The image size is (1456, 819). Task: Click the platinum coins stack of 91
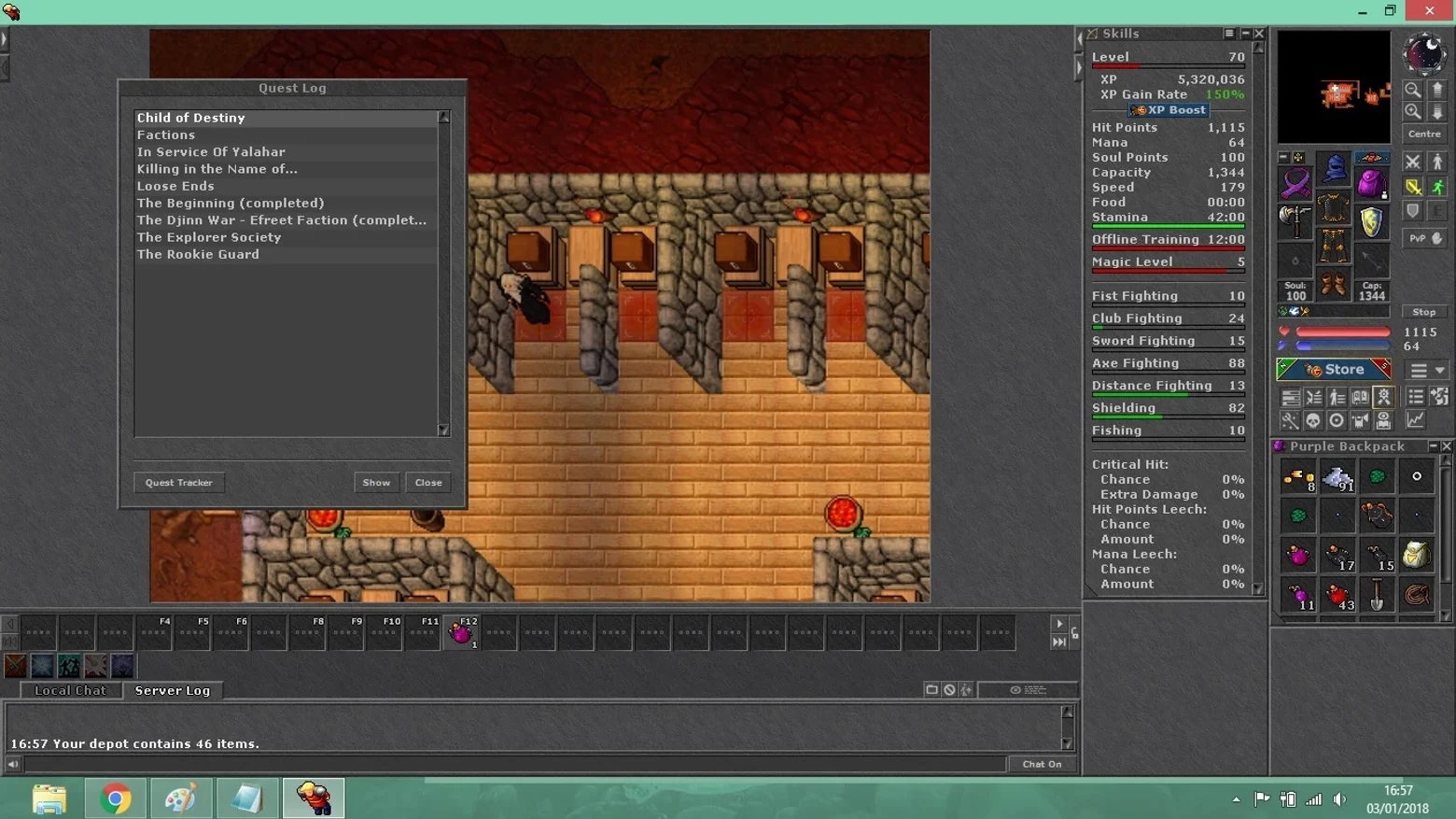[x=1337, y=477]
